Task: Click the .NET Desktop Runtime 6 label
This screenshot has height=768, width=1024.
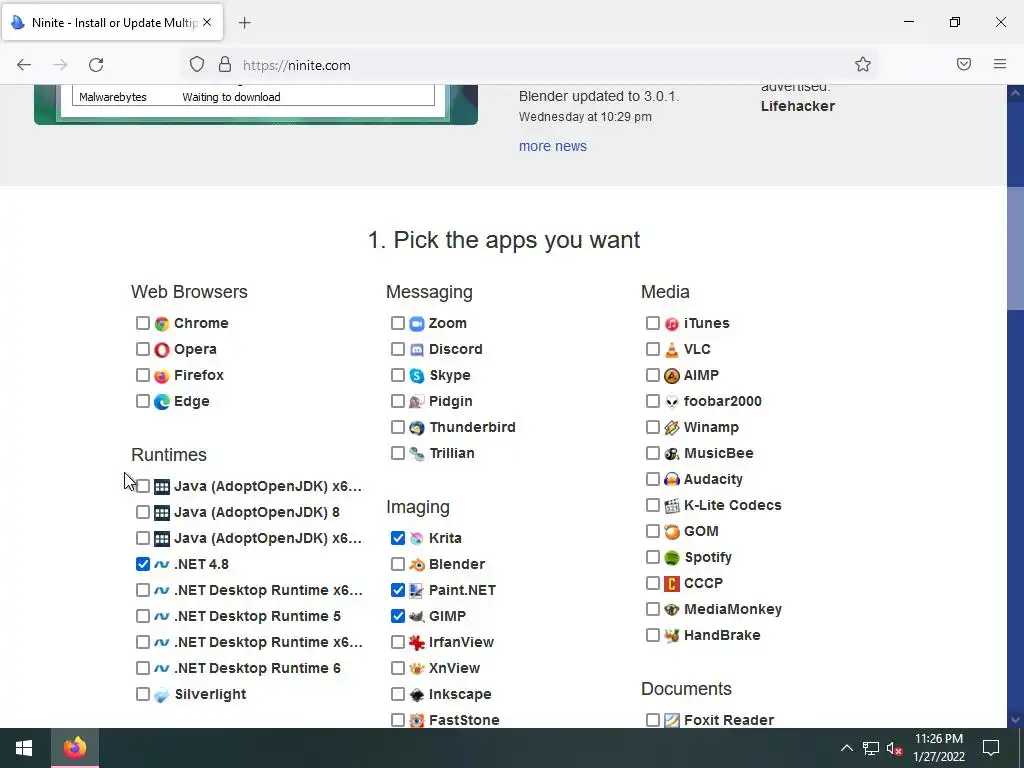Action: tap(257, 668)
